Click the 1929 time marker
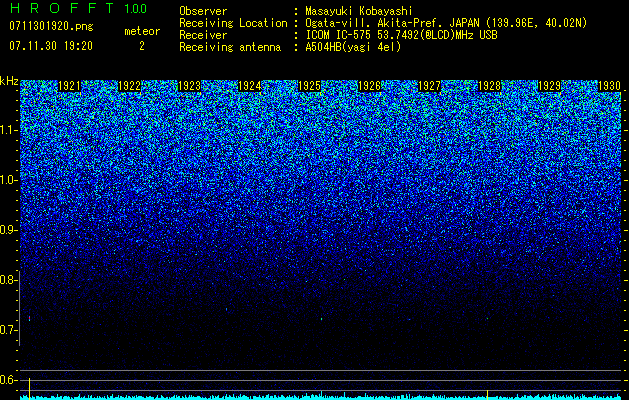 coord(550,86)
